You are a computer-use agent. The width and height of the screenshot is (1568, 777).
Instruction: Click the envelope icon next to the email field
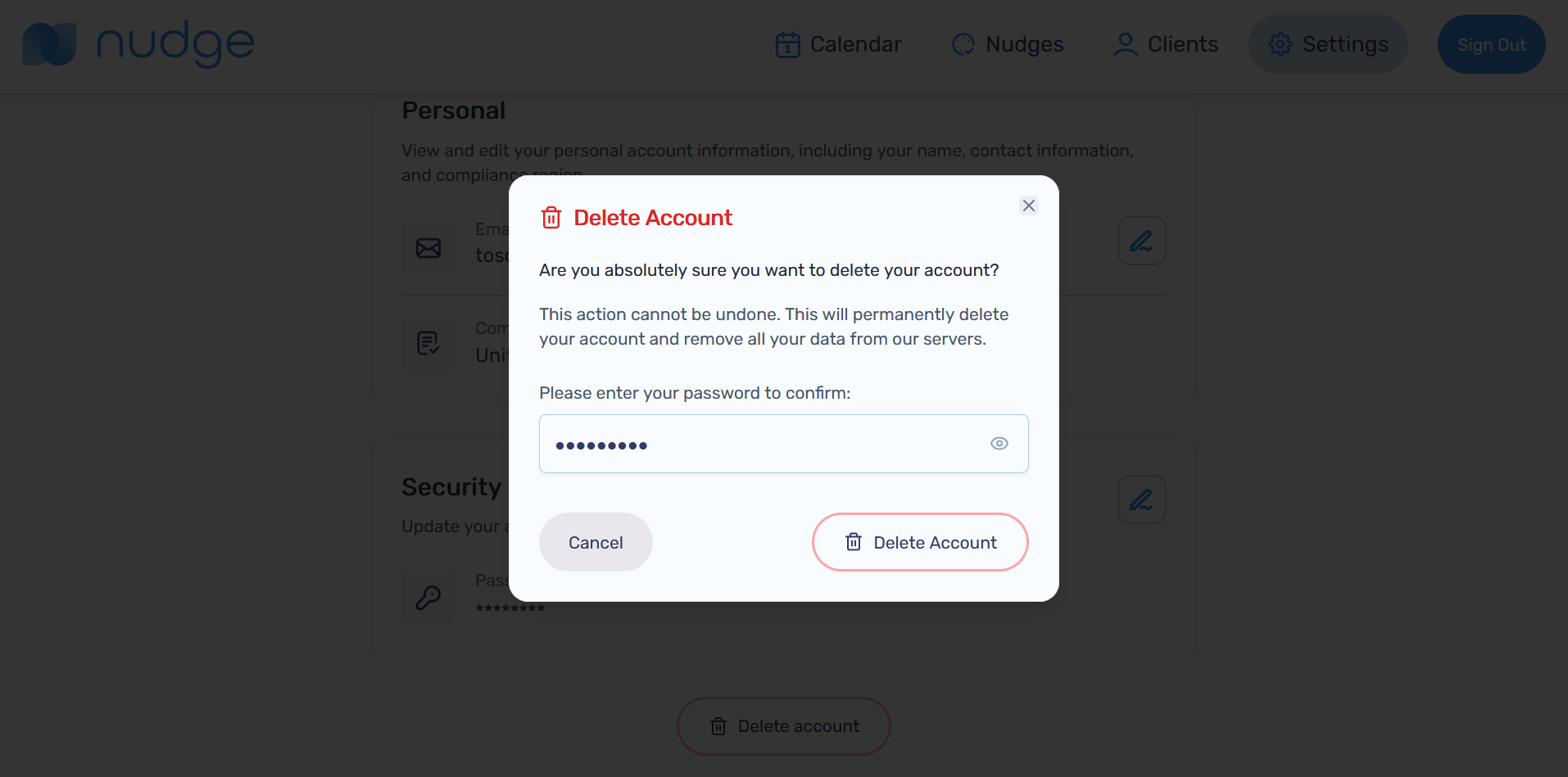point(428,247)
